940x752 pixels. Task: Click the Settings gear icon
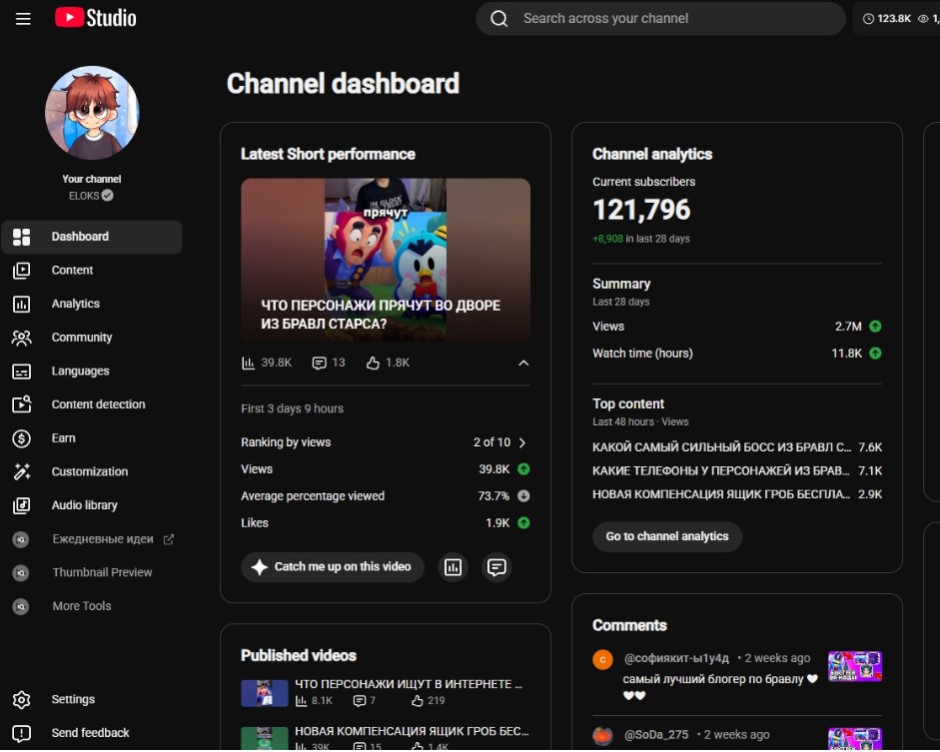pos(22,700)
